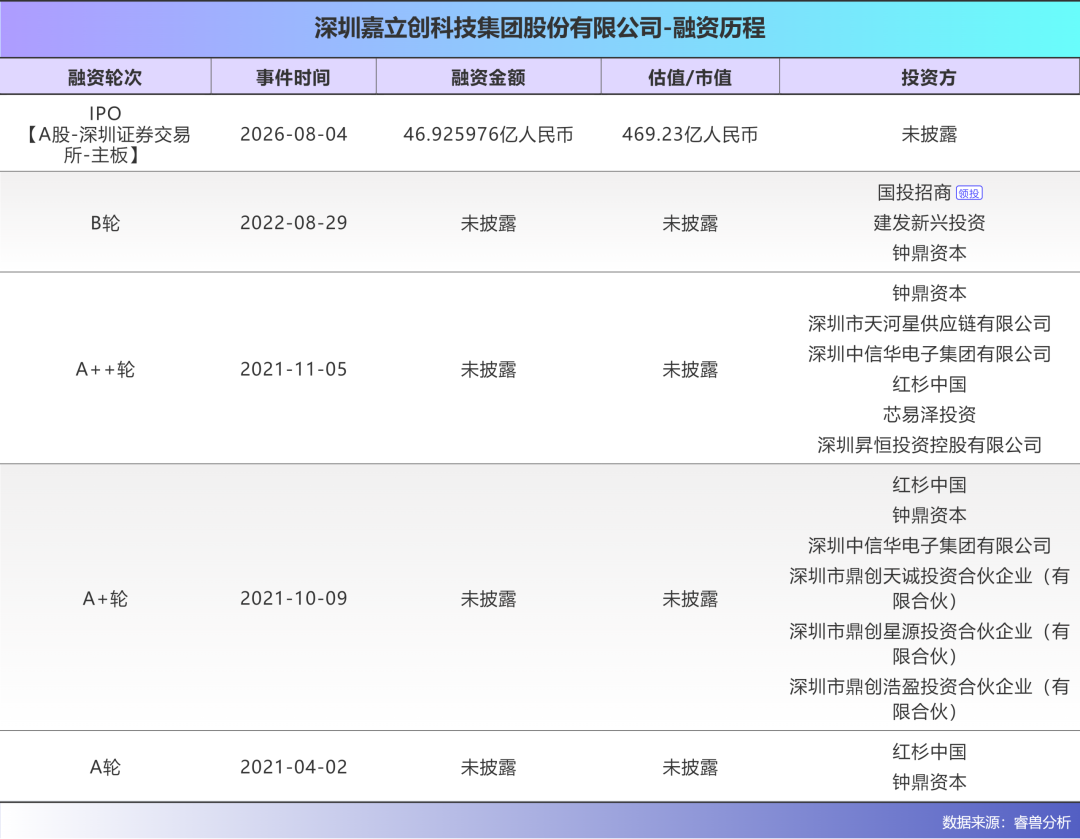Image resolution: width=1080 pixels, height=839 pixels.
Task: Click the date 2021-10-09
Action: pos(293,599)
